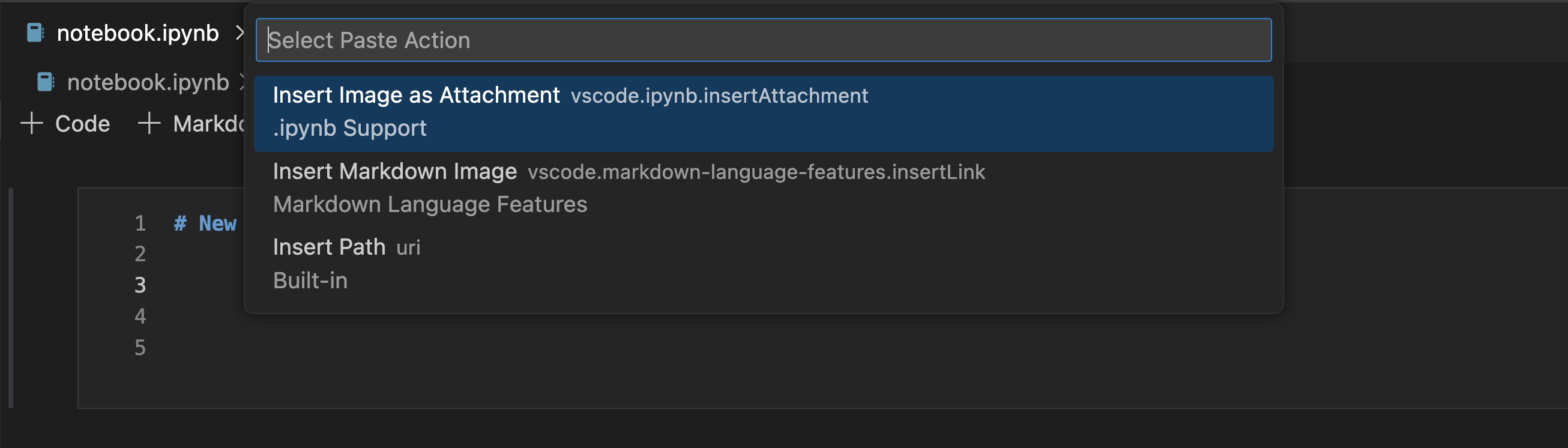
Task: Click the plus icon beside Code
Action: click(x=31, y=124)
